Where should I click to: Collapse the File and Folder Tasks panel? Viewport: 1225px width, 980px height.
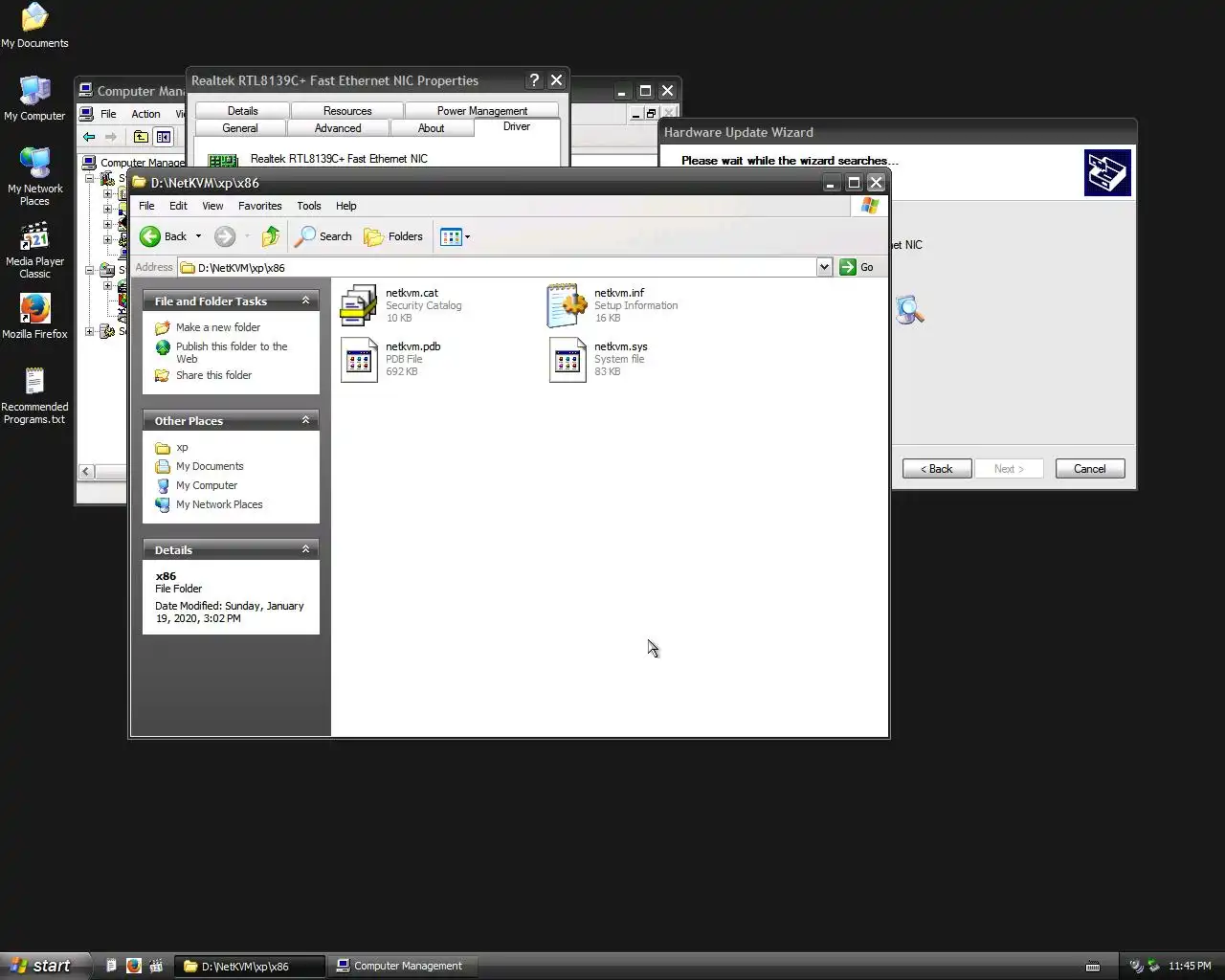pyautogui.click(x=305, y=301)
